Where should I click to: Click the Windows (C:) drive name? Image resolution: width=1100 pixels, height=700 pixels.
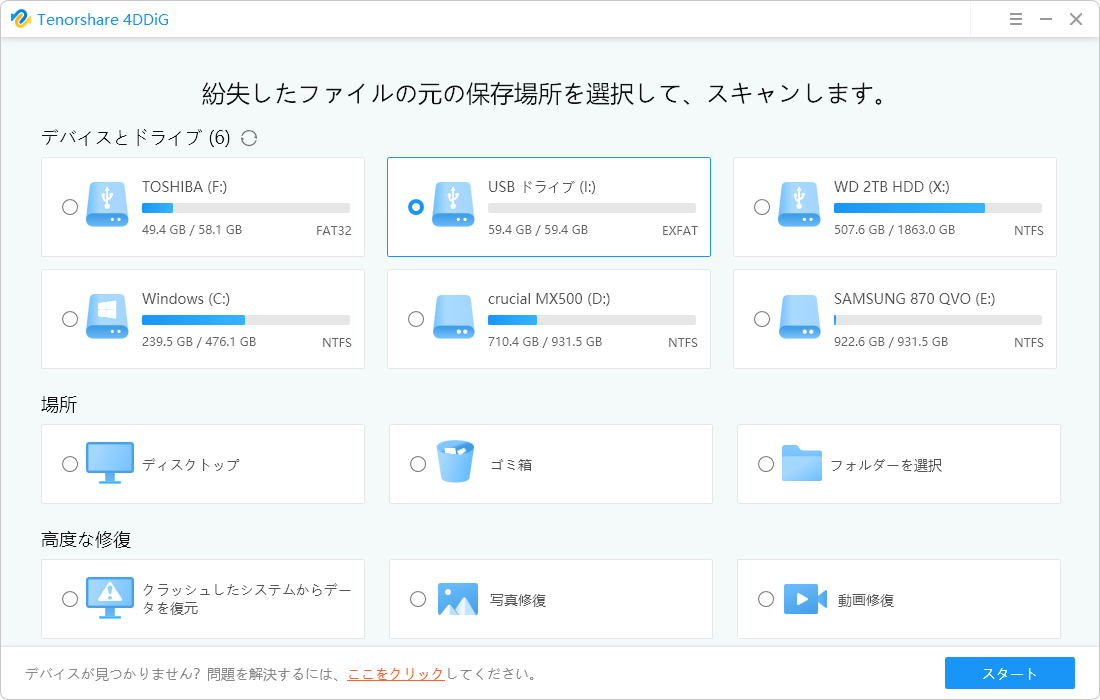click(186, 299)
